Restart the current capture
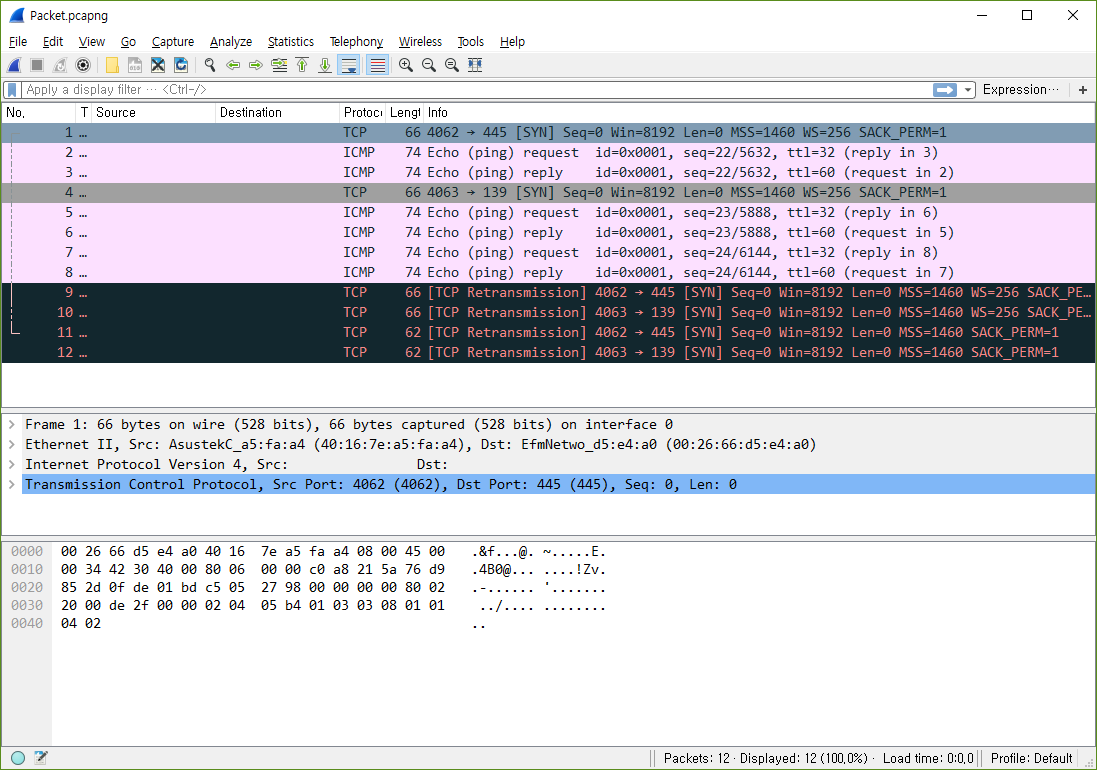Viewport: 1097px width, 770px height. click(60, 65)
